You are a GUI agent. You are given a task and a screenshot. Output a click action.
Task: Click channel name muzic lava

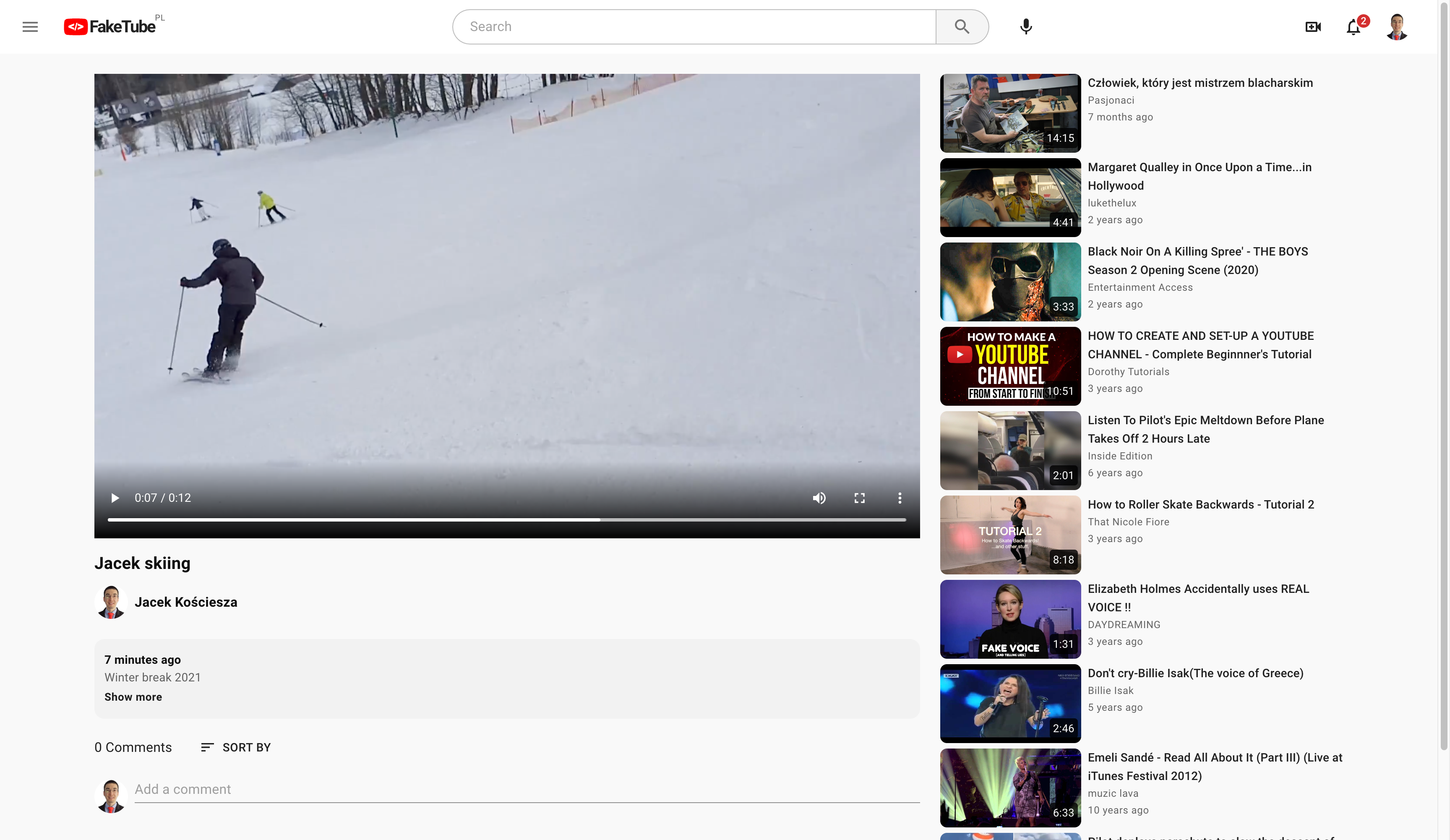[1113, 793]
